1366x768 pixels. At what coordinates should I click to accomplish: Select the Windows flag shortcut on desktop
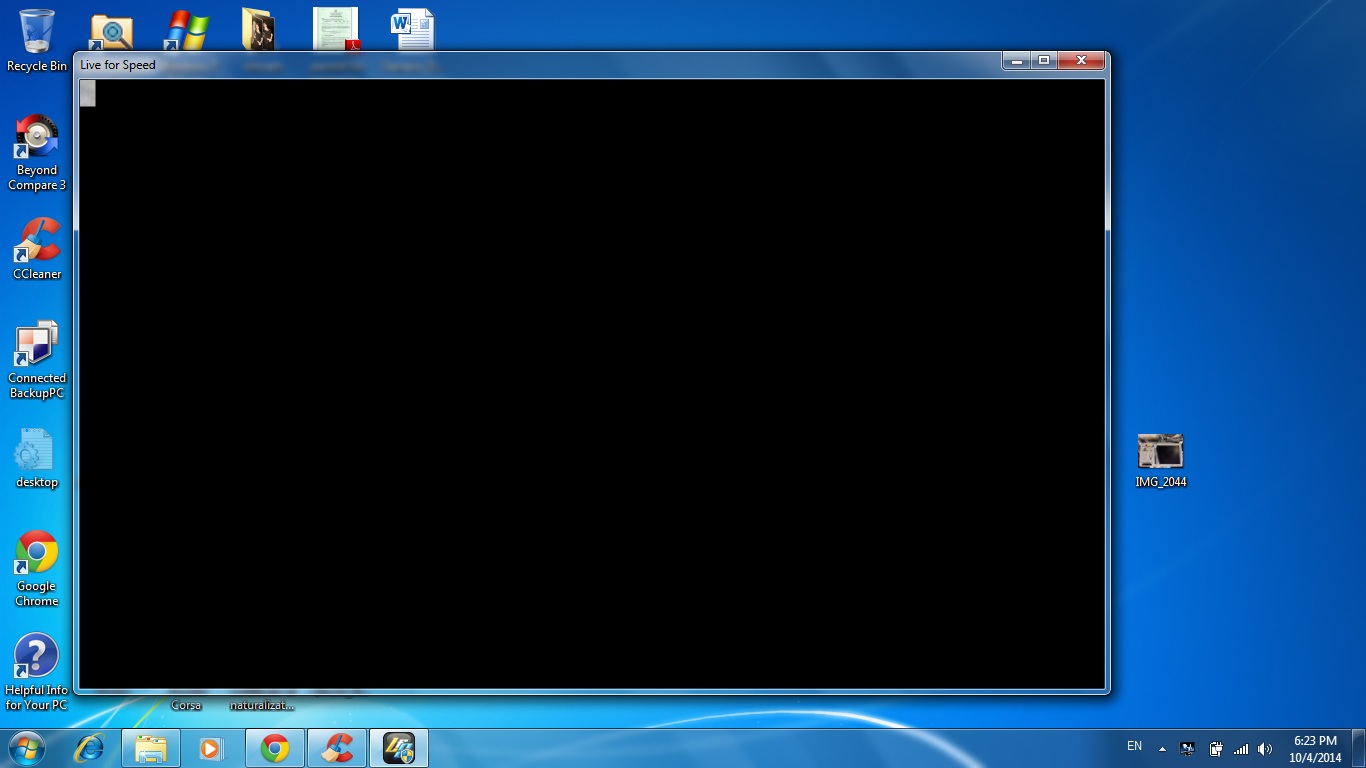click(187, 31)
